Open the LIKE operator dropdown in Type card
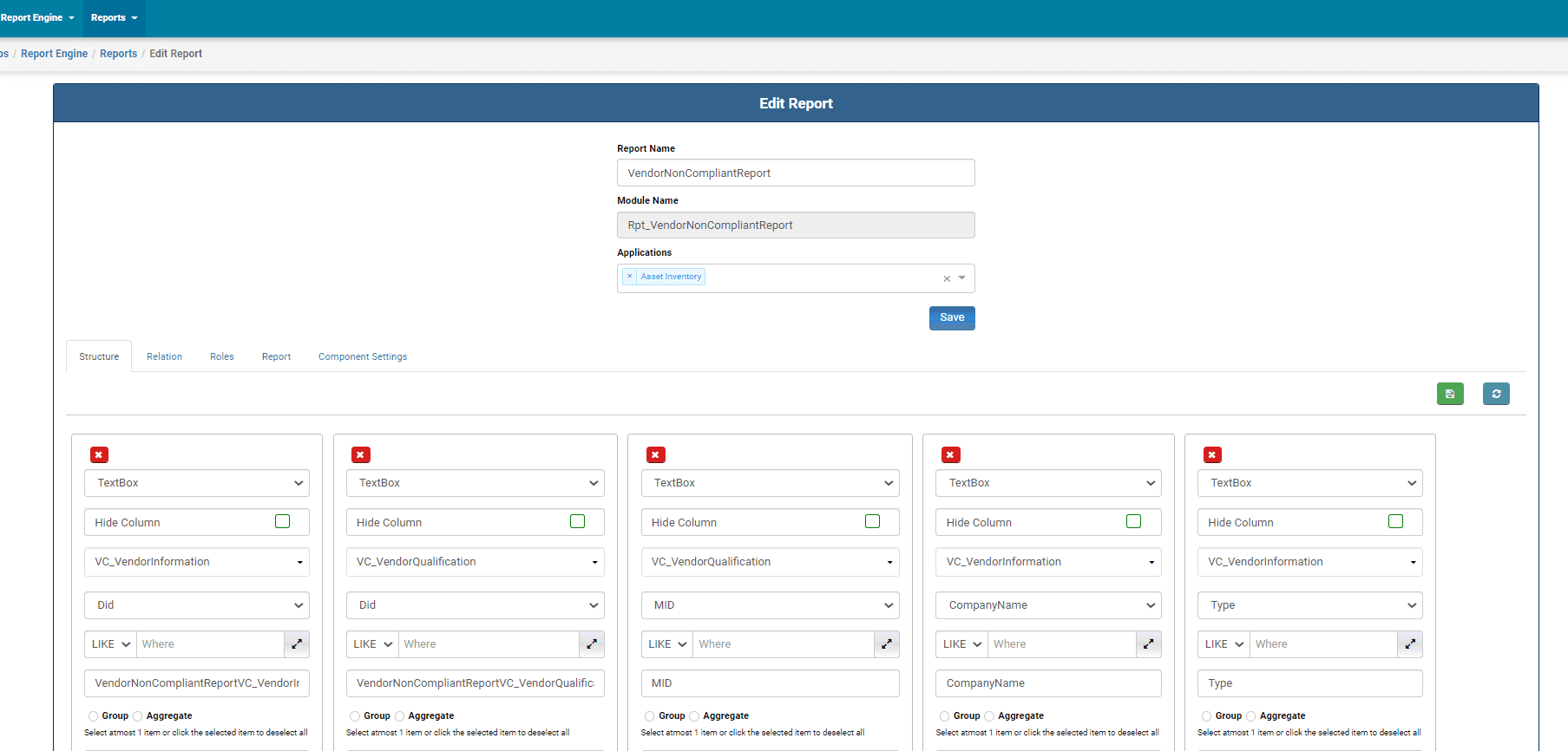1568x751 pixels. point(1224,644)
